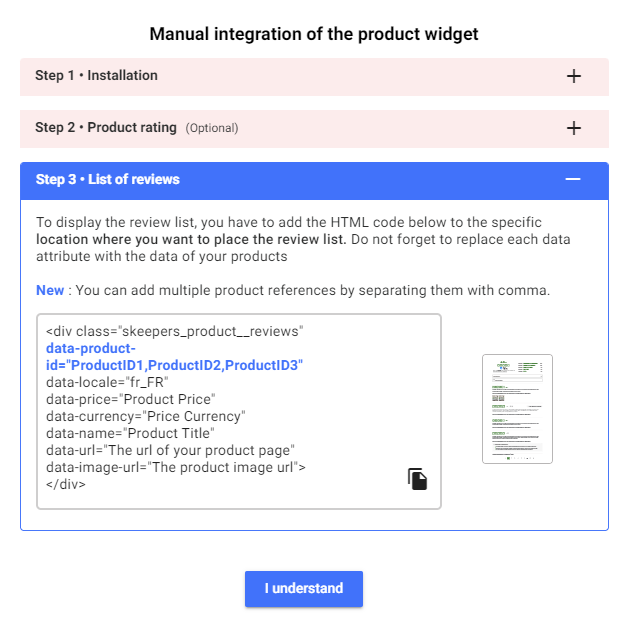Click the data-url product page line
Viewport: 621px width, 618px height.
click(170, 450)
